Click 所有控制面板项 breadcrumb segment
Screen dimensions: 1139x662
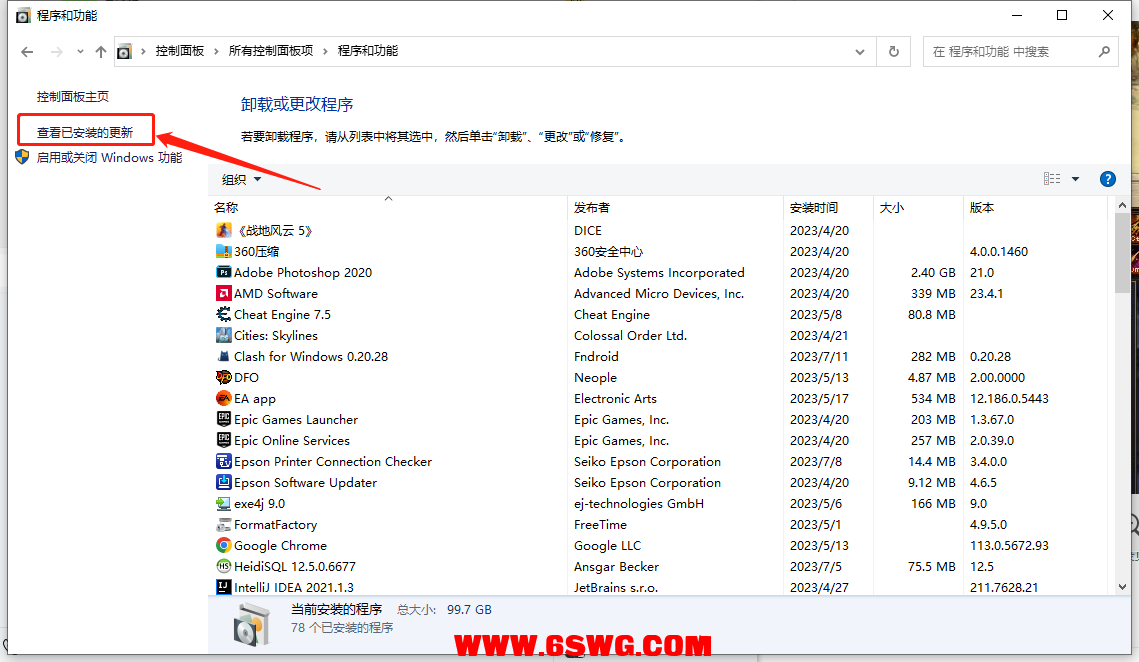click(271, 51)
